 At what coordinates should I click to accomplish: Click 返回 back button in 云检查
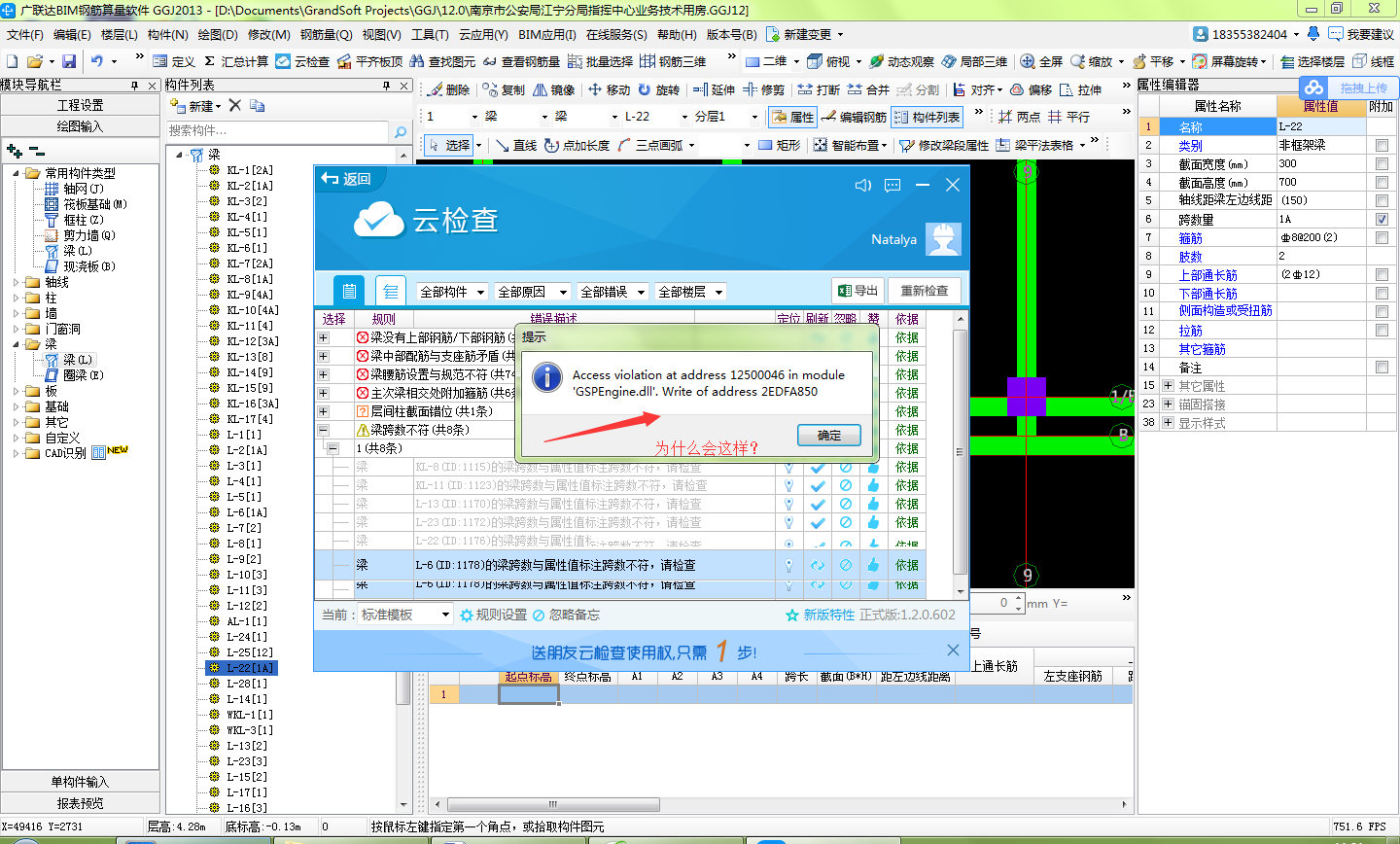point(347,179)
